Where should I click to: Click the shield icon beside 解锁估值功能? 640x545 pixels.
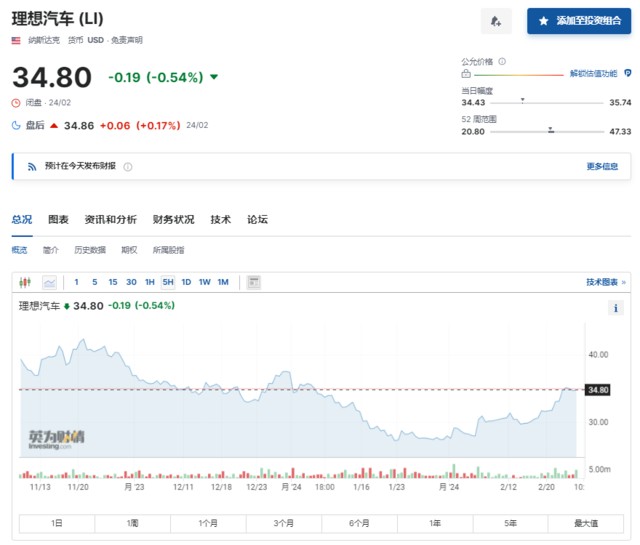[627, 74]
